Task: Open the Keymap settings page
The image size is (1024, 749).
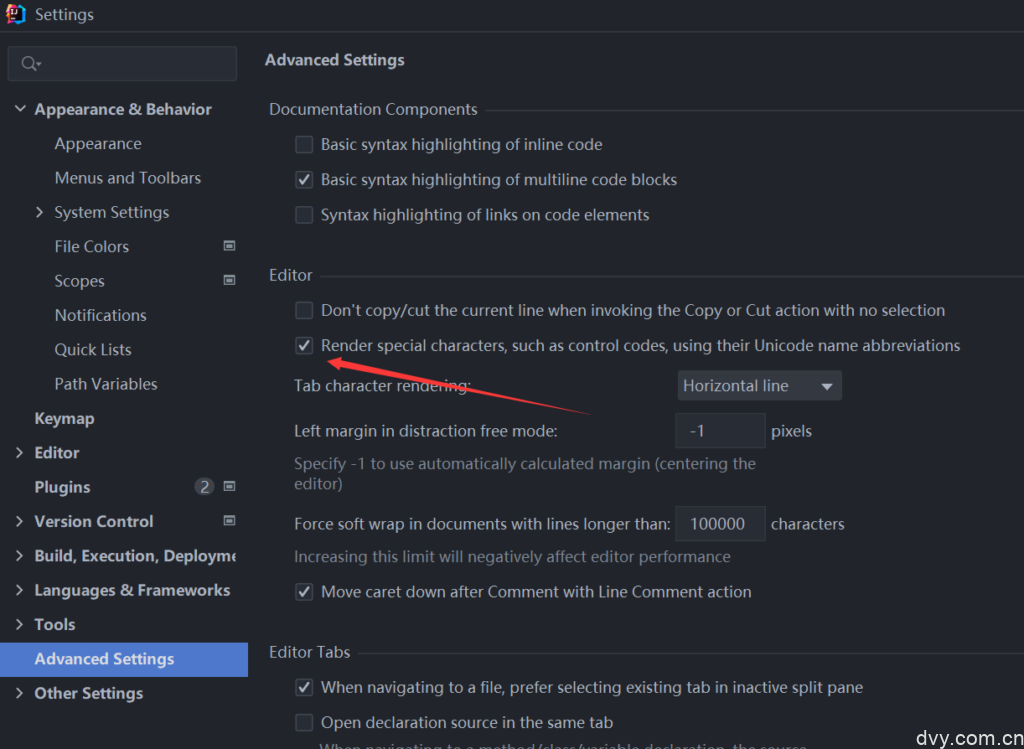Action: pos(64,418)
